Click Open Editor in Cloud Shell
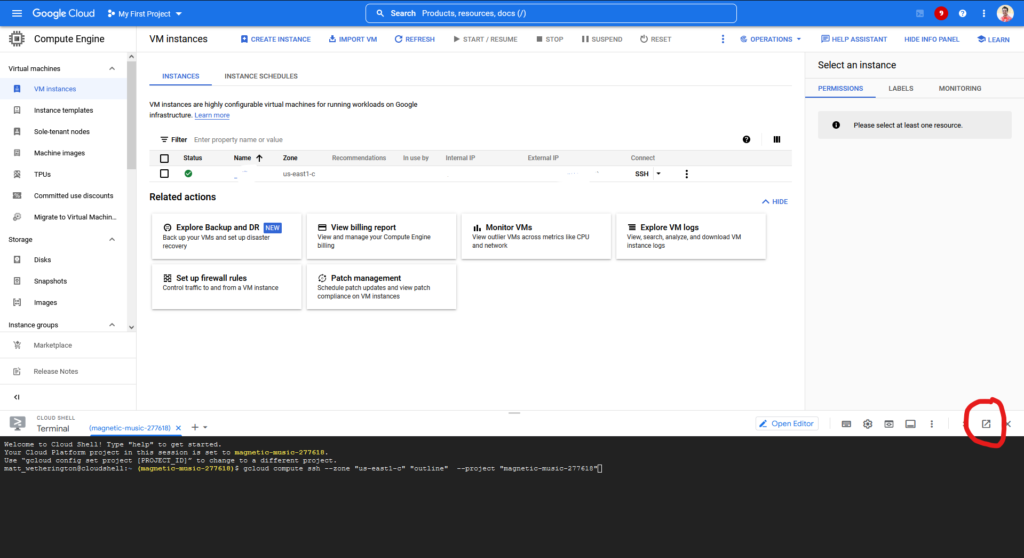 [787, 424]
